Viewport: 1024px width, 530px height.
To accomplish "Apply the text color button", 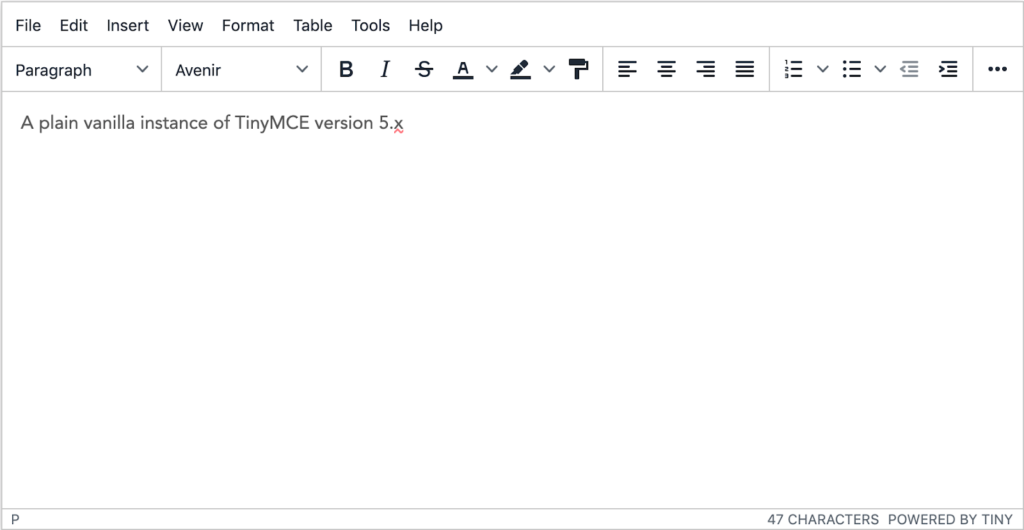I will (463, 69).
